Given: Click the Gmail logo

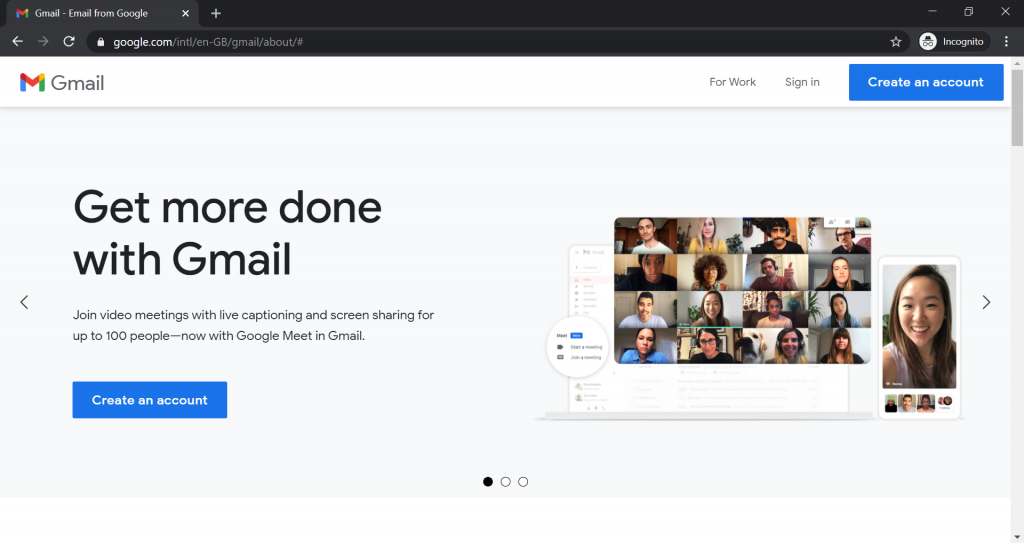Looking at the screenshot, I should [x=62, y=82].
